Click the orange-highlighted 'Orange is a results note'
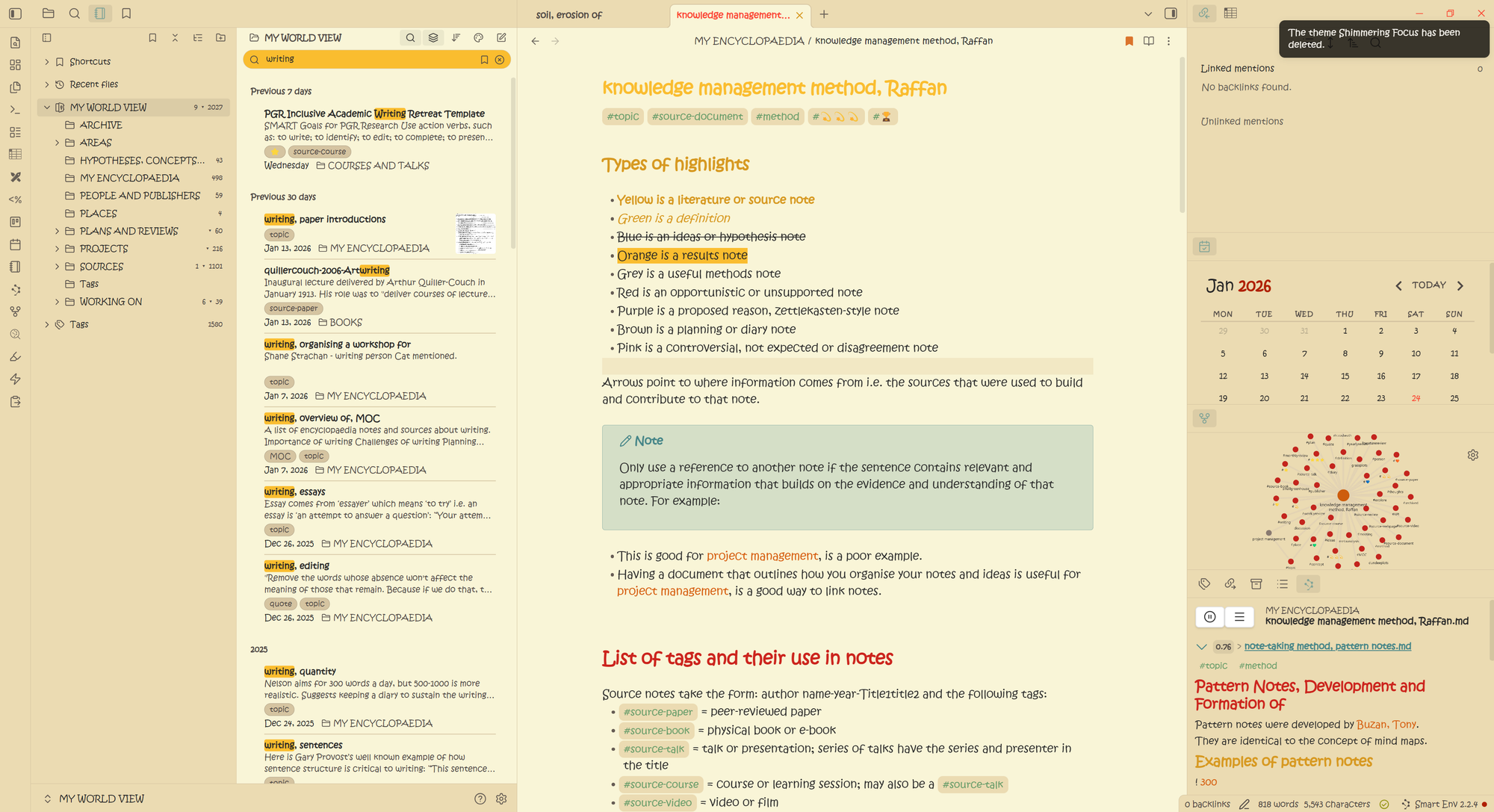 click(x=682, y=255)
